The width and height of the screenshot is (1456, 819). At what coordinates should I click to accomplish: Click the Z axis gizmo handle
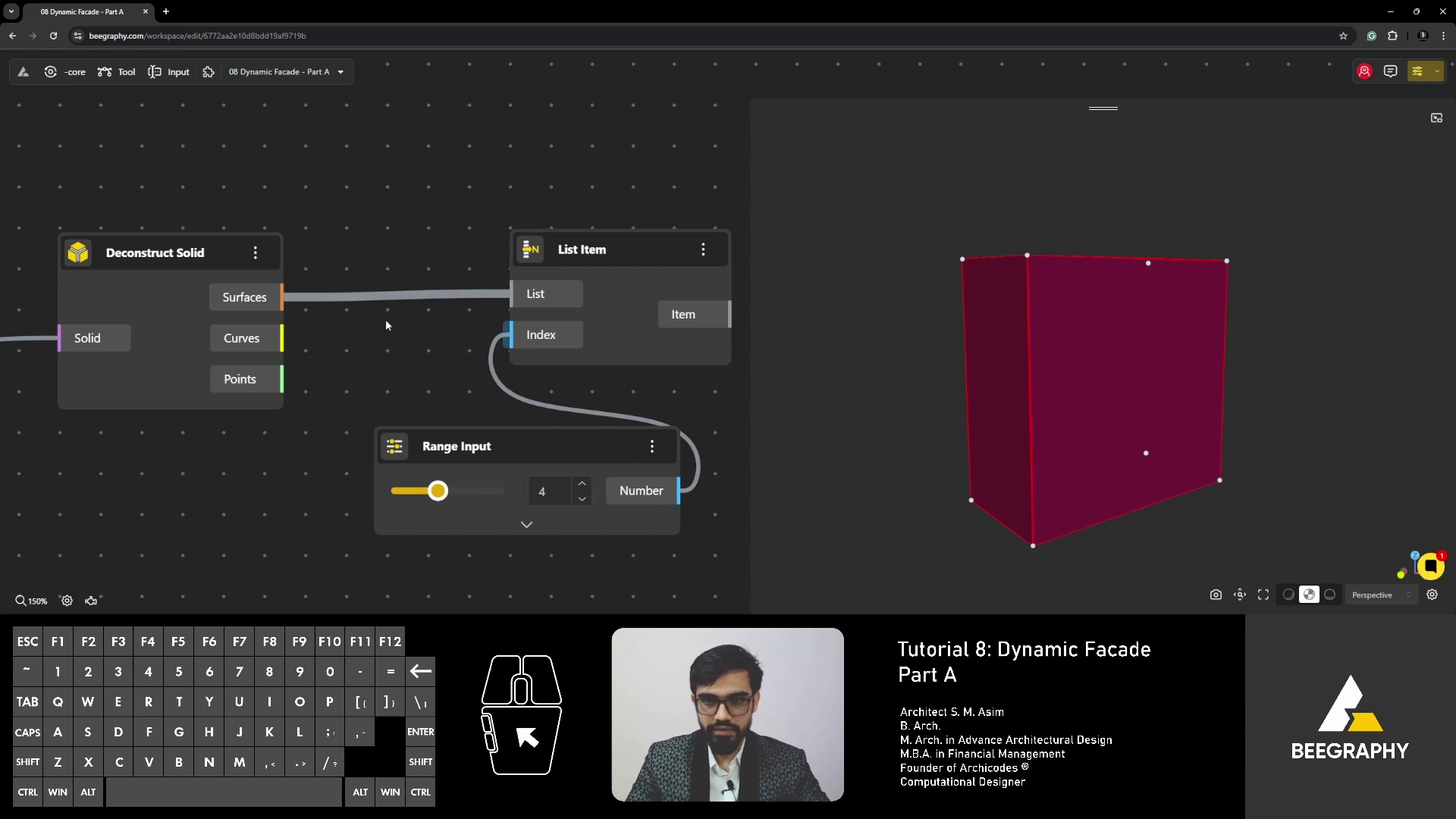pyautogui.click(x=1415, y=556)
